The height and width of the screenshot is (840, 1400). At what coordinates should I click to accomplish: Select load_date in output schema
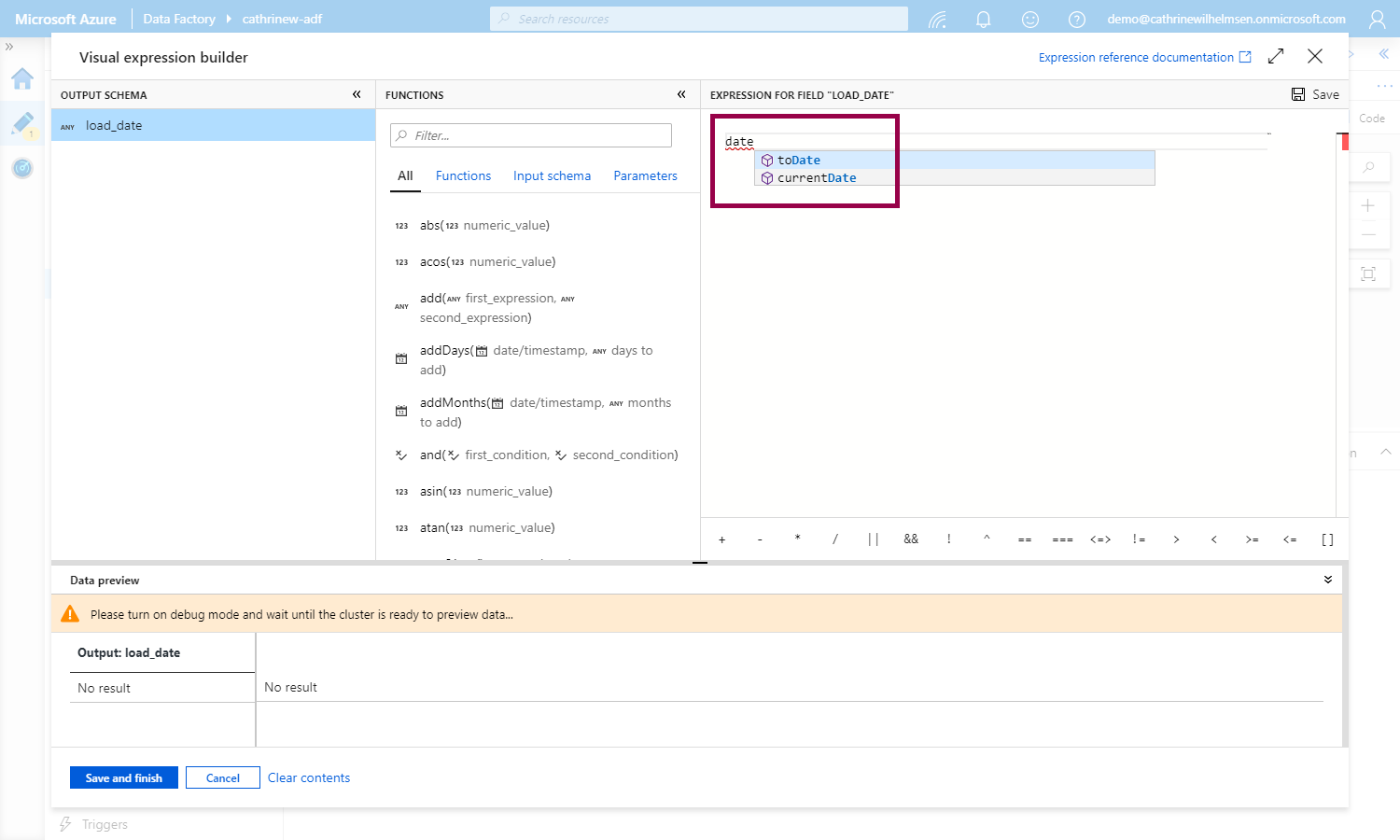point(114,125)
